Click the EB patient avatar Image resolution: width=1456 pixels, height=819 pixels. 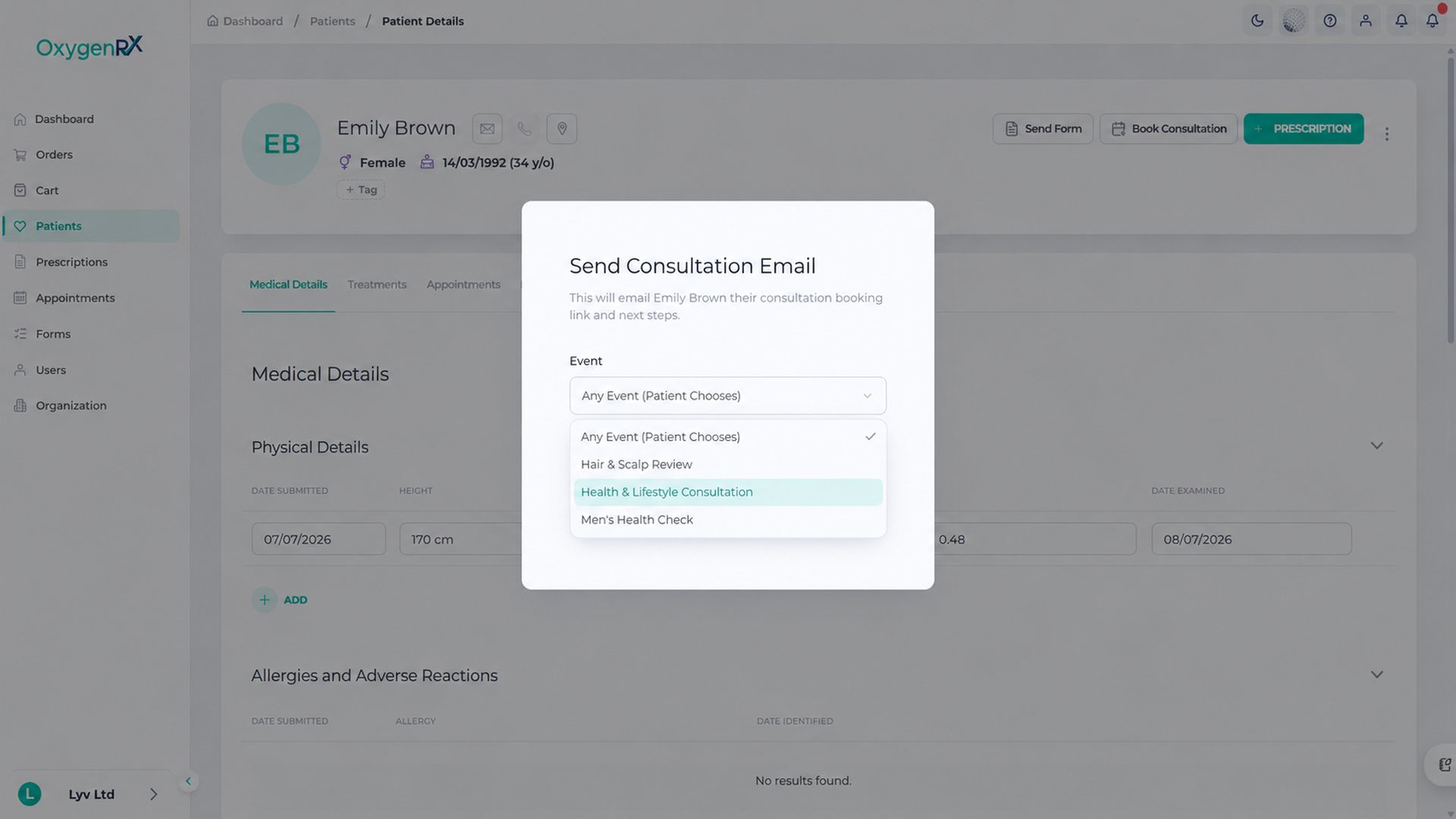click(281, 144)
